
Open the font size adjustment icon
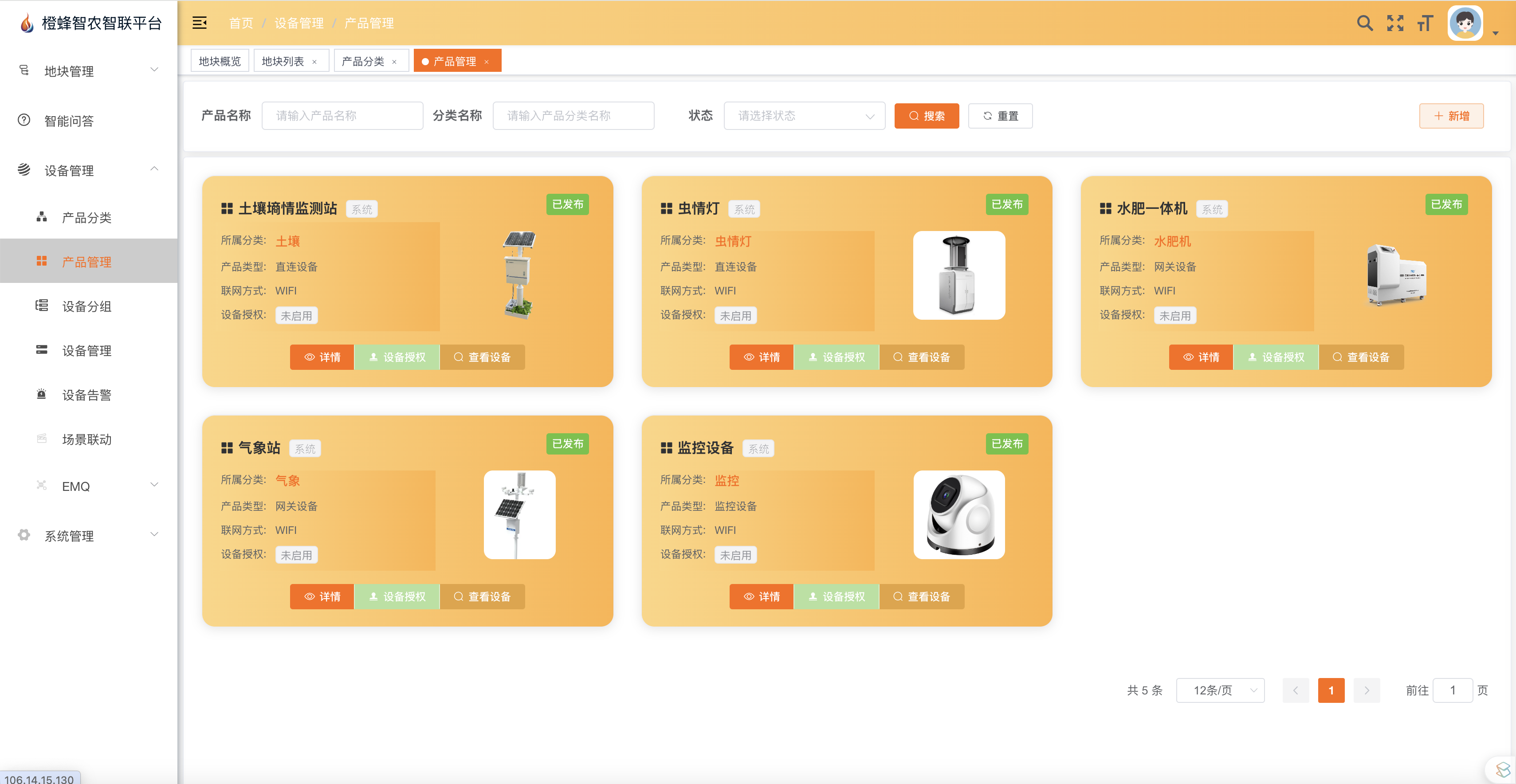[1425, 23]
